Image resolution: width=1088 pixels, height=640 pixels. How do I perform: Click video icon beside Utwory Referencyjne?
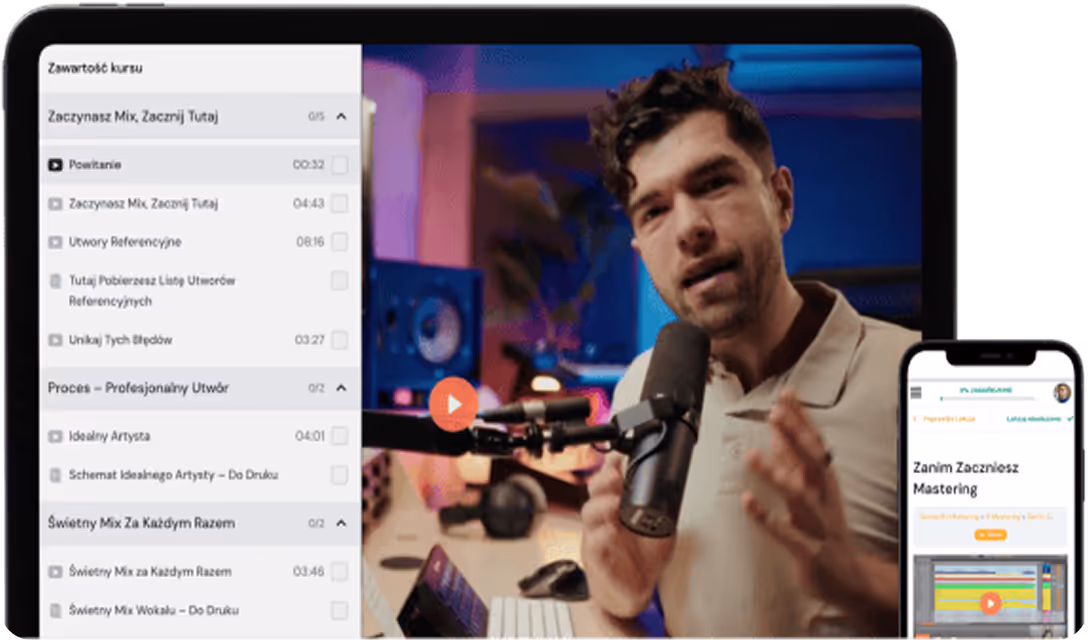(55, 242)
